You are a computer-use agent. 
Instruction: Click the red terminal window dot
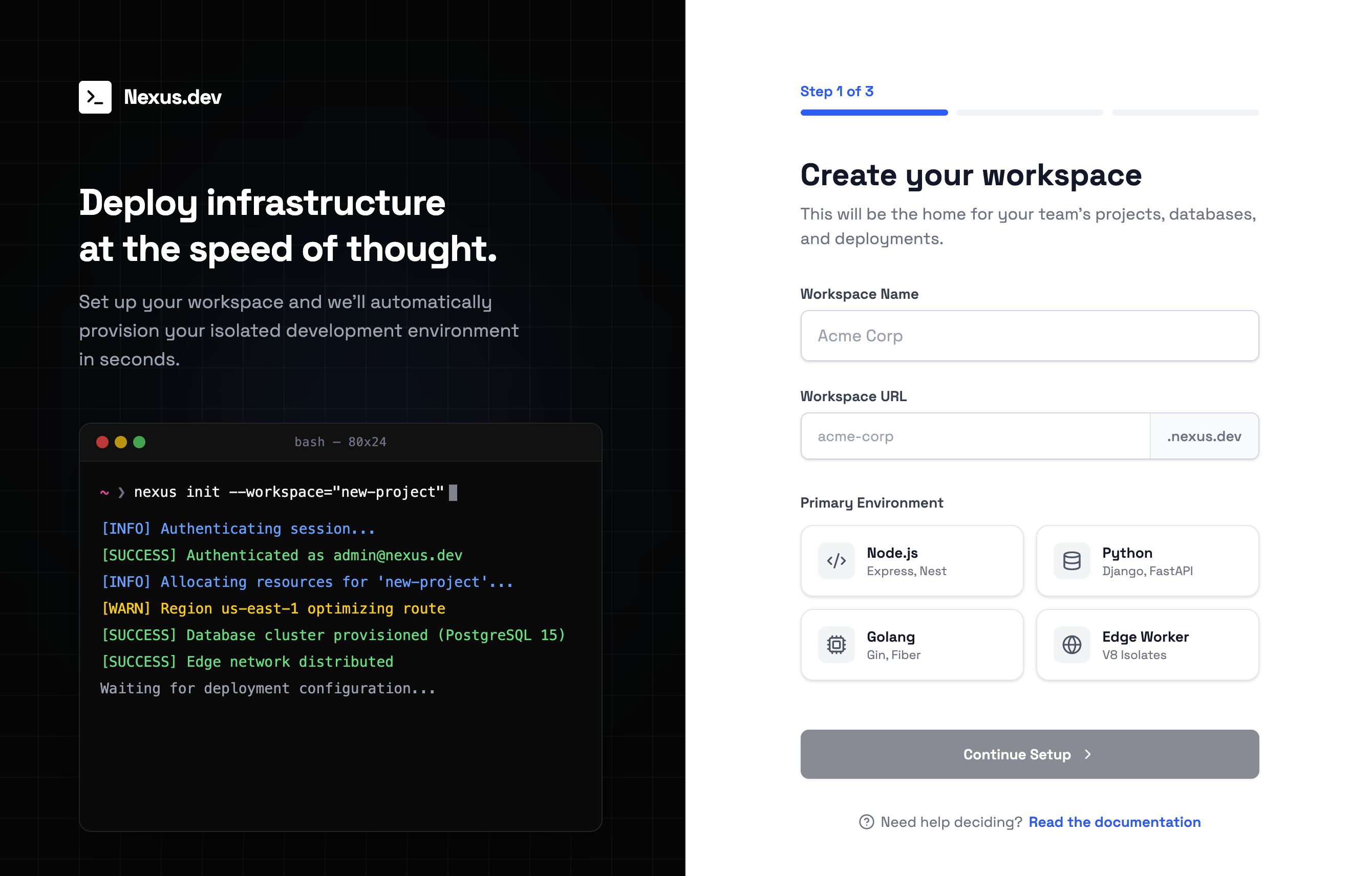click(102, 442)
